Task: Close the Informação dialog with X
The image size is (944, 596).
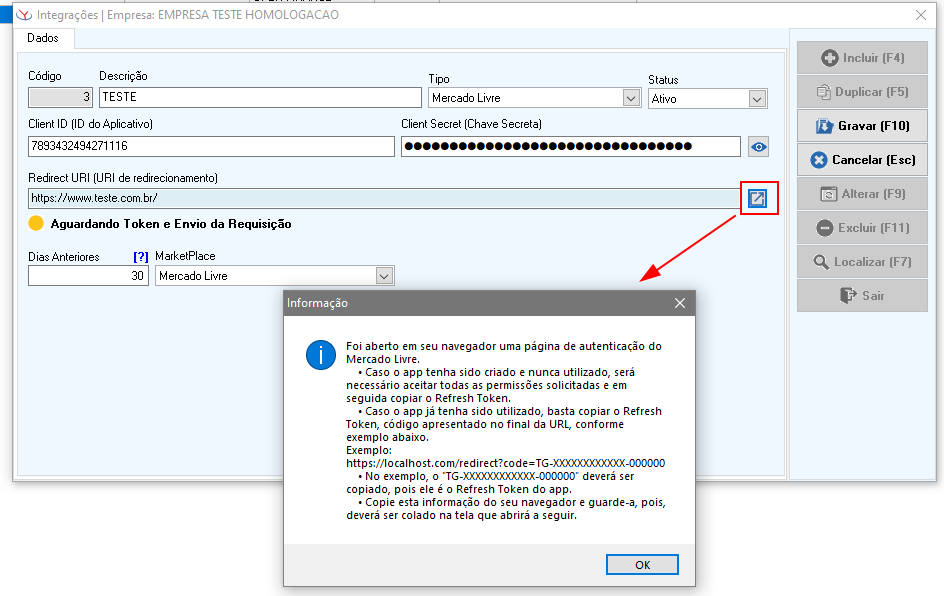Action: click(x=680, y=303)
